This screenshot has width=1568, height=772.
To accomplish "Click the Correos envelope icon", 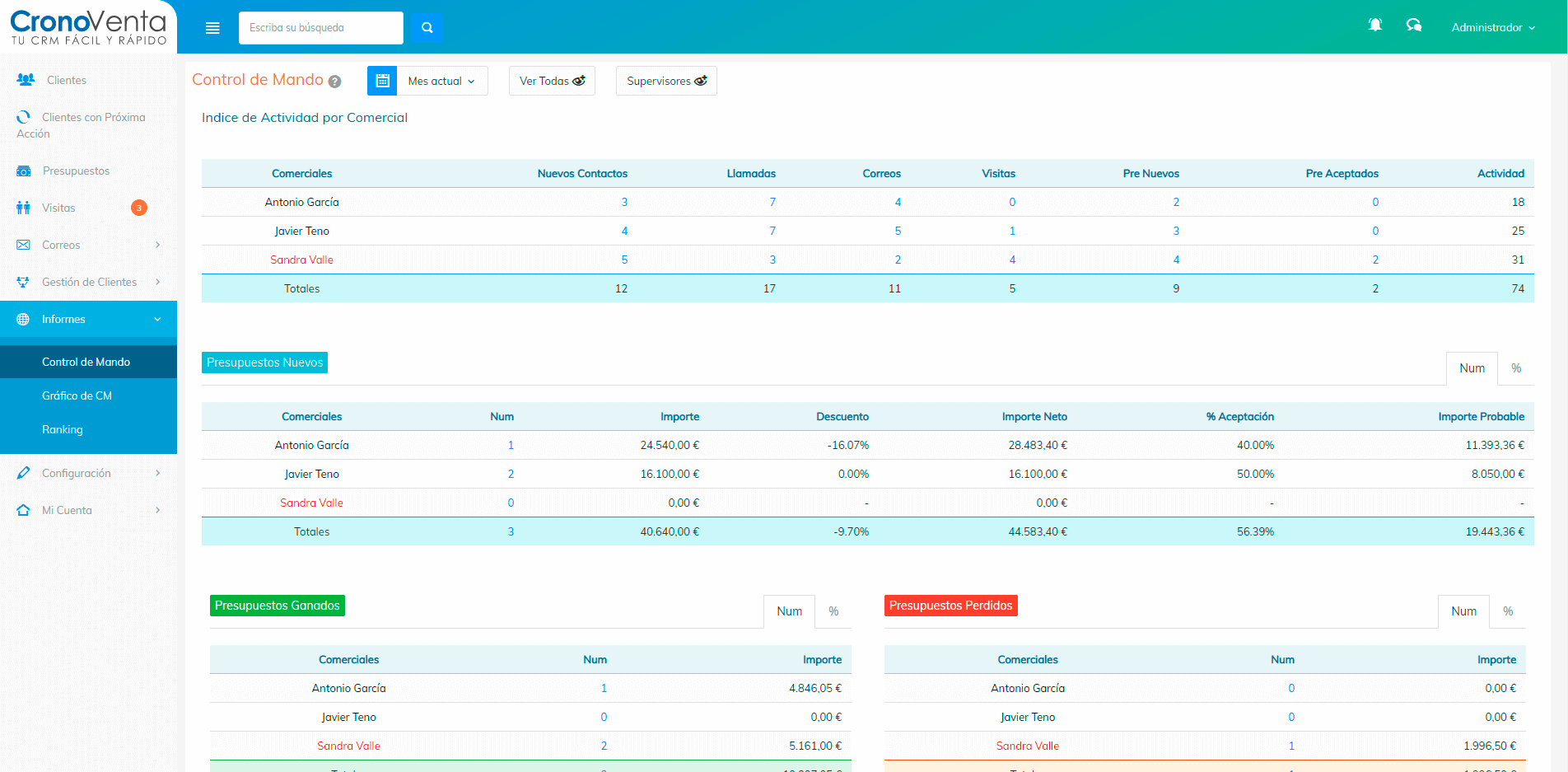I will point(23,245).
